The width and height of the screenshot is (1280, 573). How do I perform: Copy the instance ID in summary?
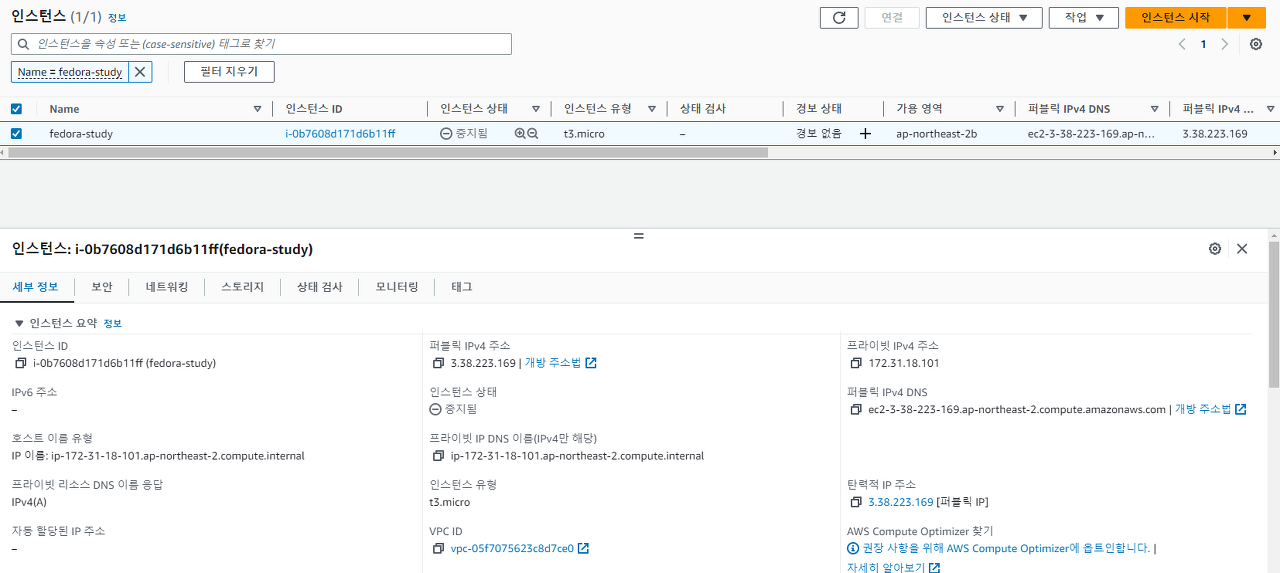pos(20,363)
